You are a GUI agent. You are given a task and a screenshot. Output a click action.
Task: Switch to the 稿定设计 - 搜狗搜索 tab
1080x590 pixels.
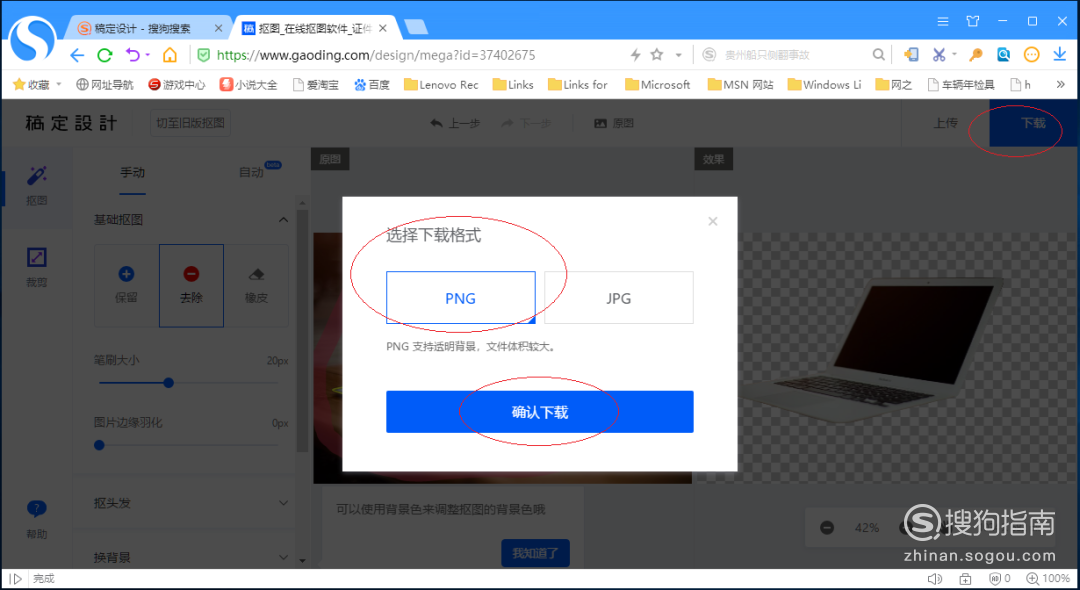click(142, 28)
